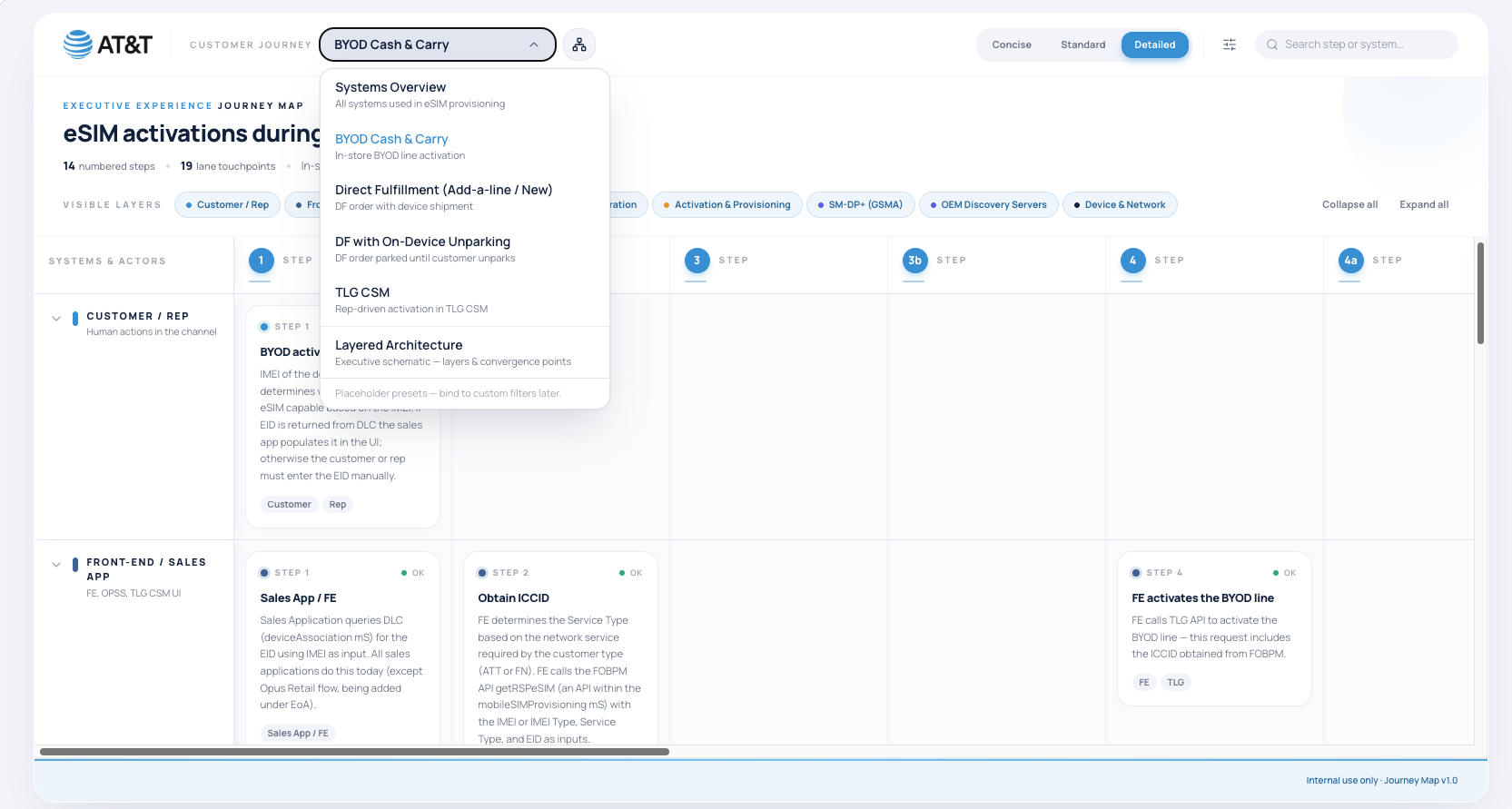
Task: Click the SYSTEMS & ACTORS column header
Action: click(107, 261)
